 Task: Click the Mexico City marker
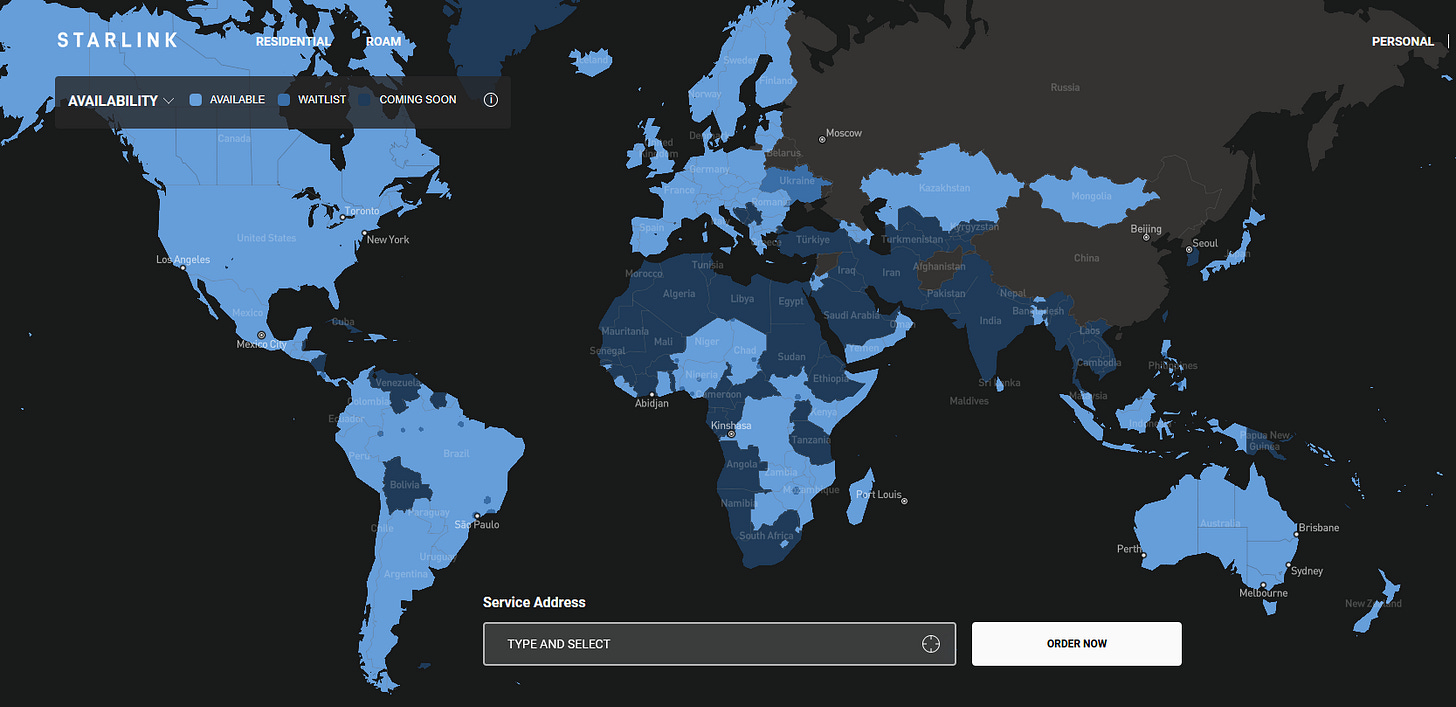261,335
